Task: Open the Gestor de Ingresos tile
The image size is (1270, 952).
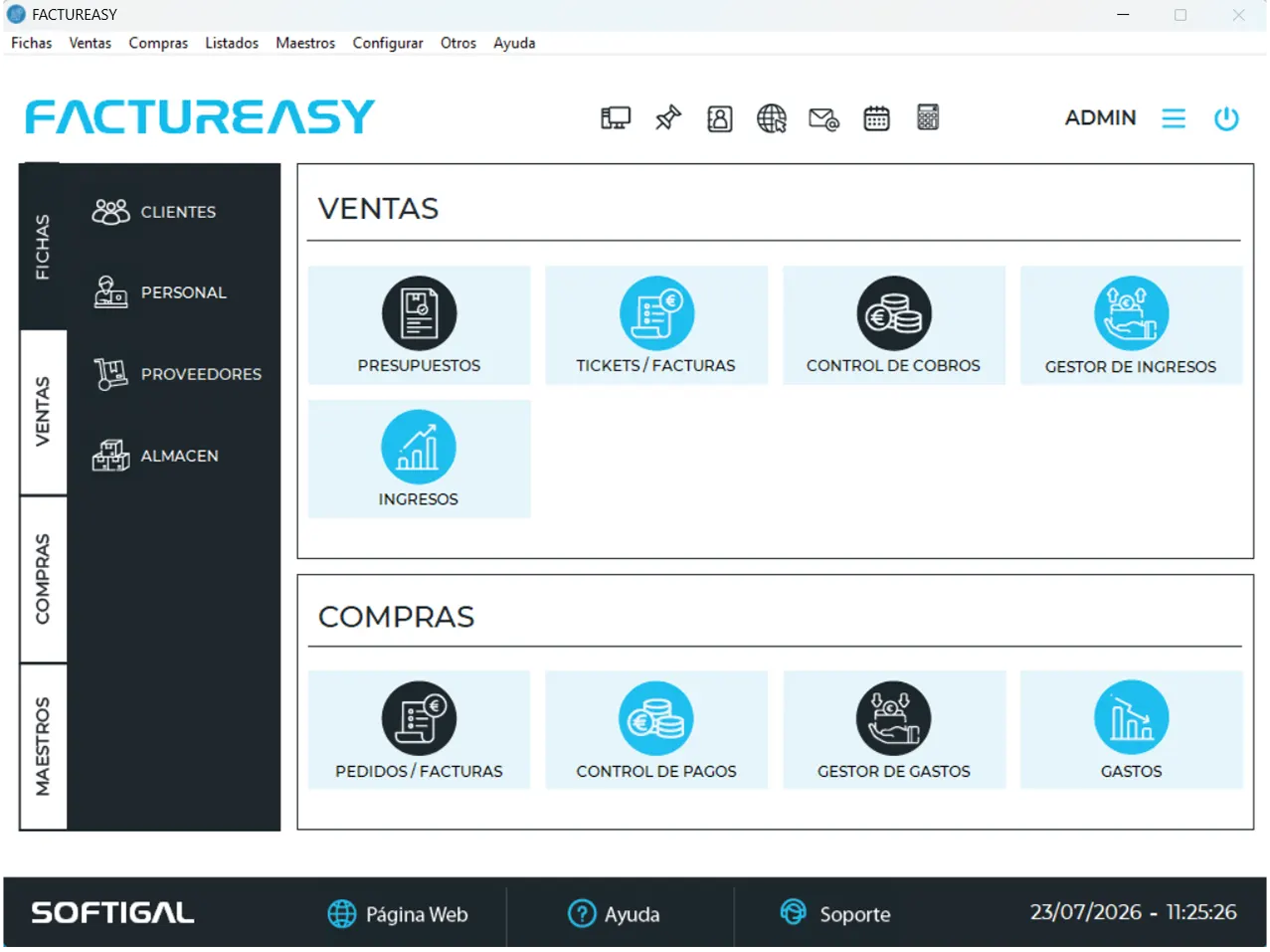Action: coord(1131,325)
